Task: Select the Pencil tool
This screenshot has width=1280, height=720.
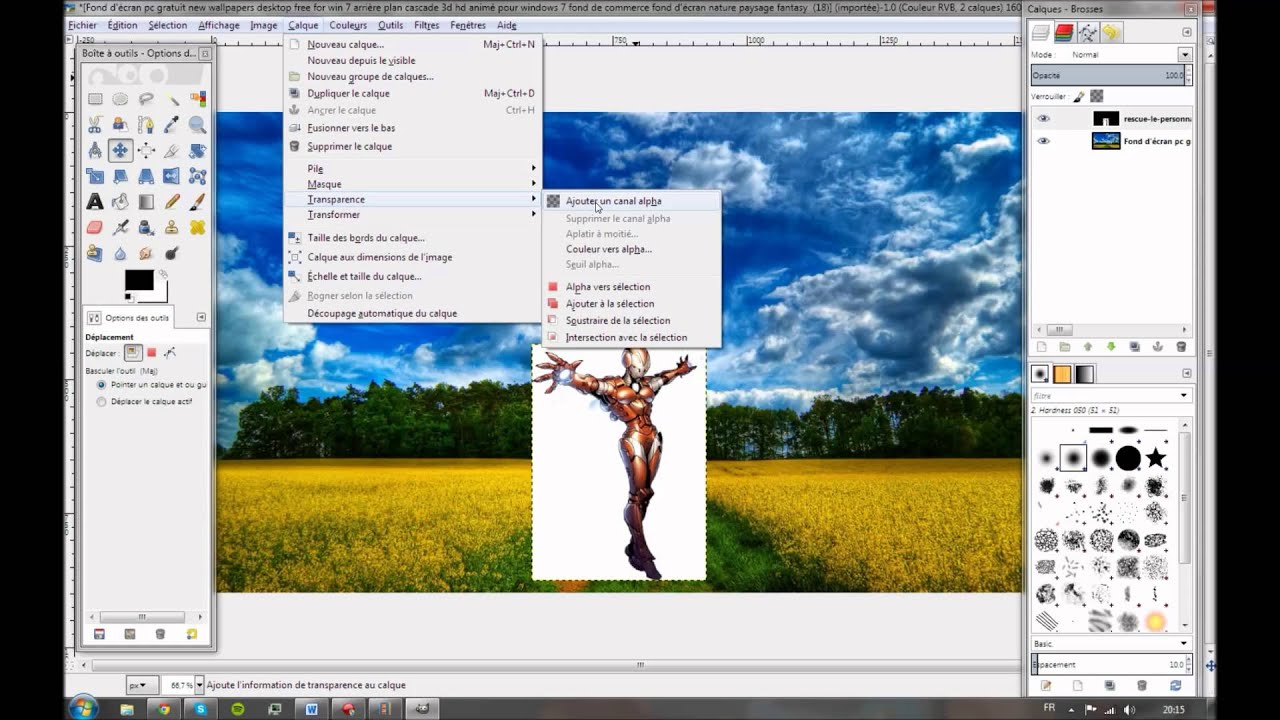Action: point(172,202)
